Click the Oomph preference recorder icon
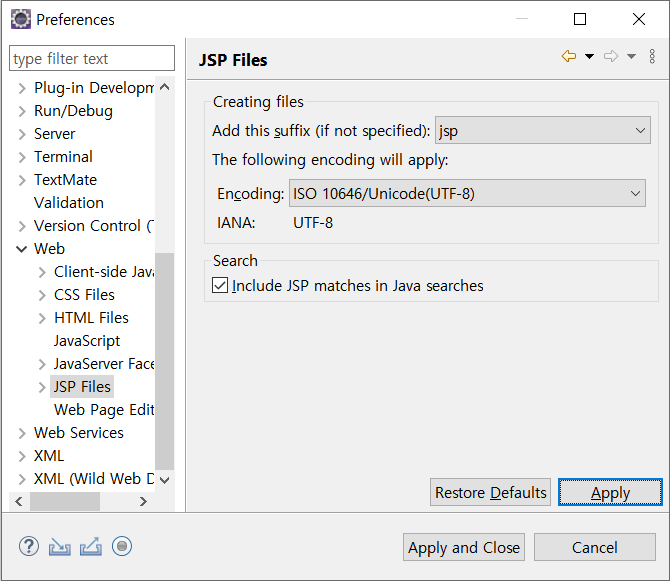The image size is (670, 581). (122, 546)
